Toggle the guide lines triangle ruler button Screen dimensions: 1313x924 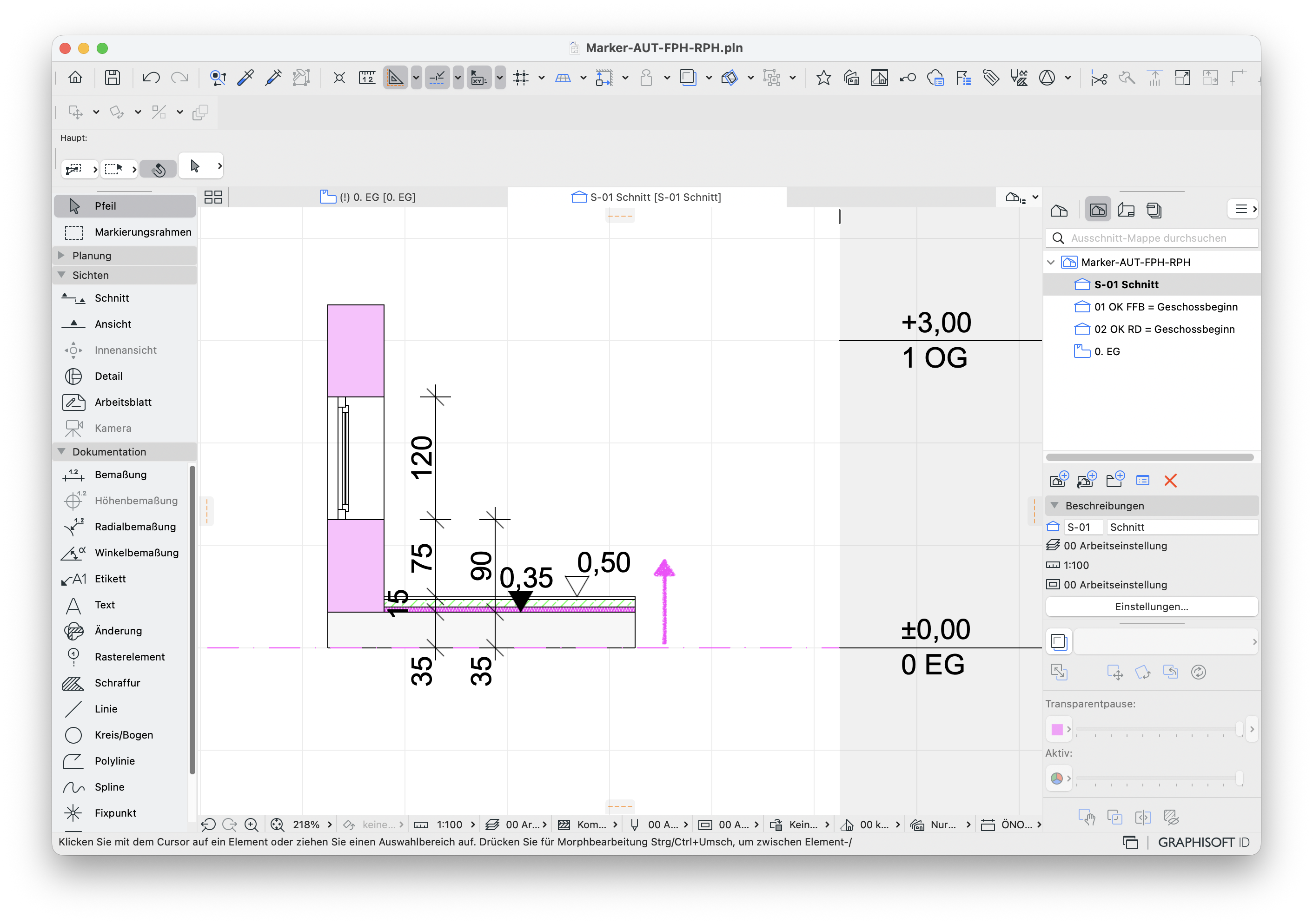click(396, 78)
